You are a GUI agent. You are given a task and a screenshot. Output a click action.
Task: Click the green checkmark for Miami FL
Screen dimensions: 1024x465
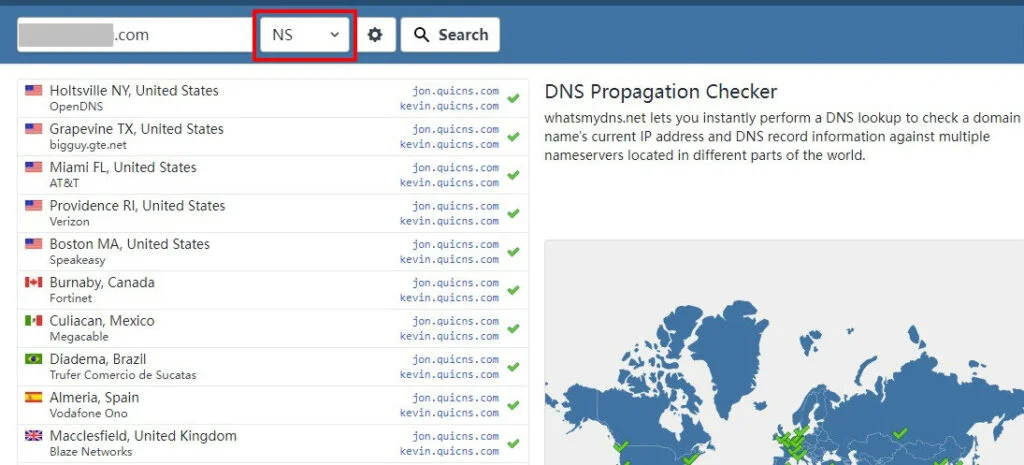[513, 175]
